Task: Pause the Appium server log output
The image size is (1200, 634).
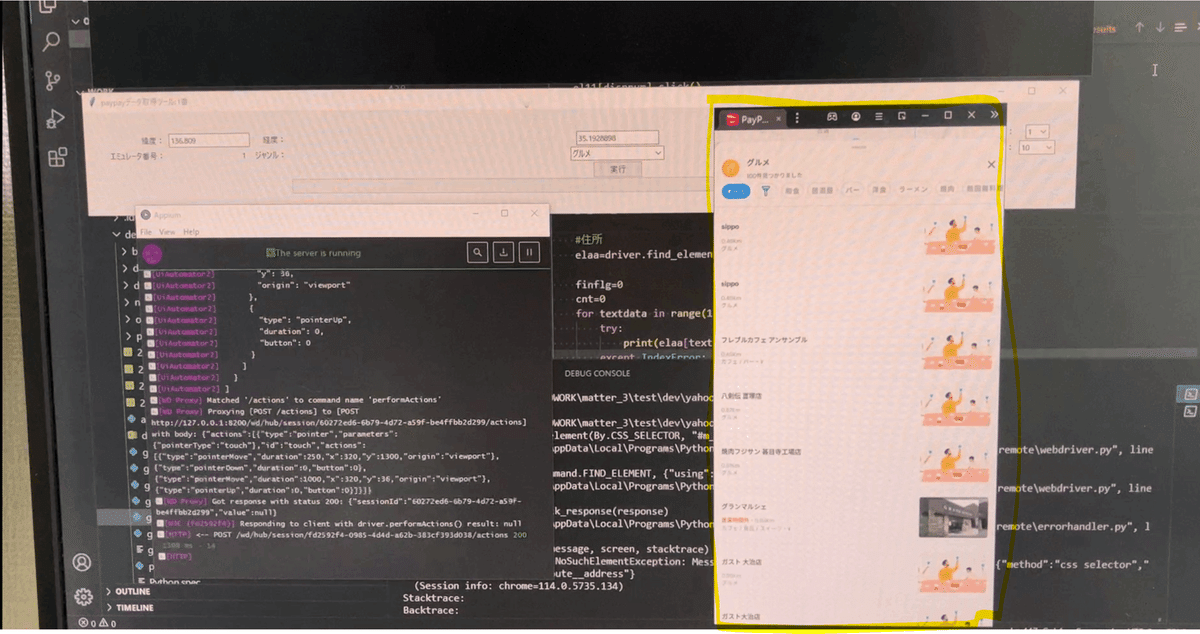Action: 530,253
